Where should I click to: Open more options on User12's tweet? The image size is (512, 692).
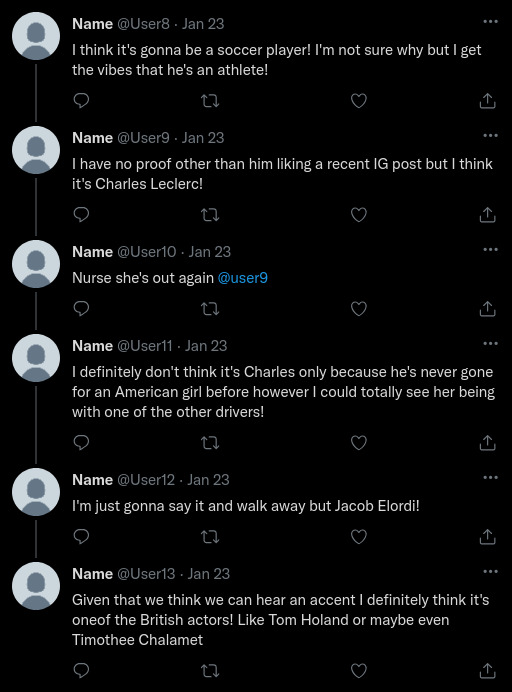(490, 478)
